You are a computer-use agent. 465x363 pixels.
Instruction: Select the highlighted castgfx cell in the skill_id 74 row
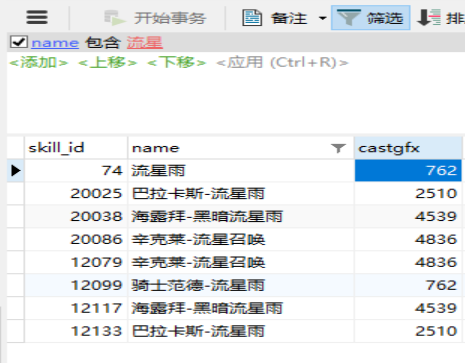tap(408, 171)
